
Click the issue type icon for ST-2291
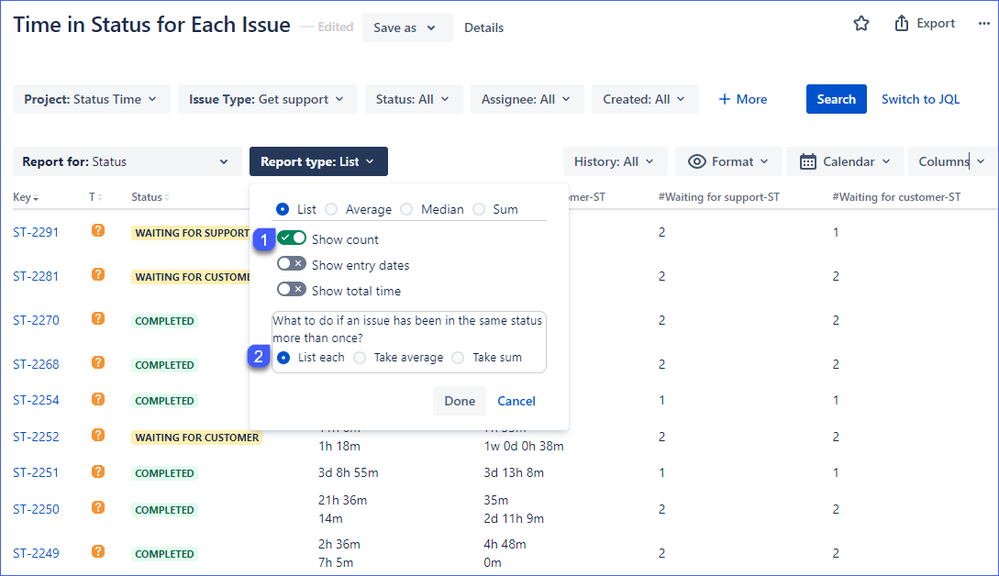(98, 231)
